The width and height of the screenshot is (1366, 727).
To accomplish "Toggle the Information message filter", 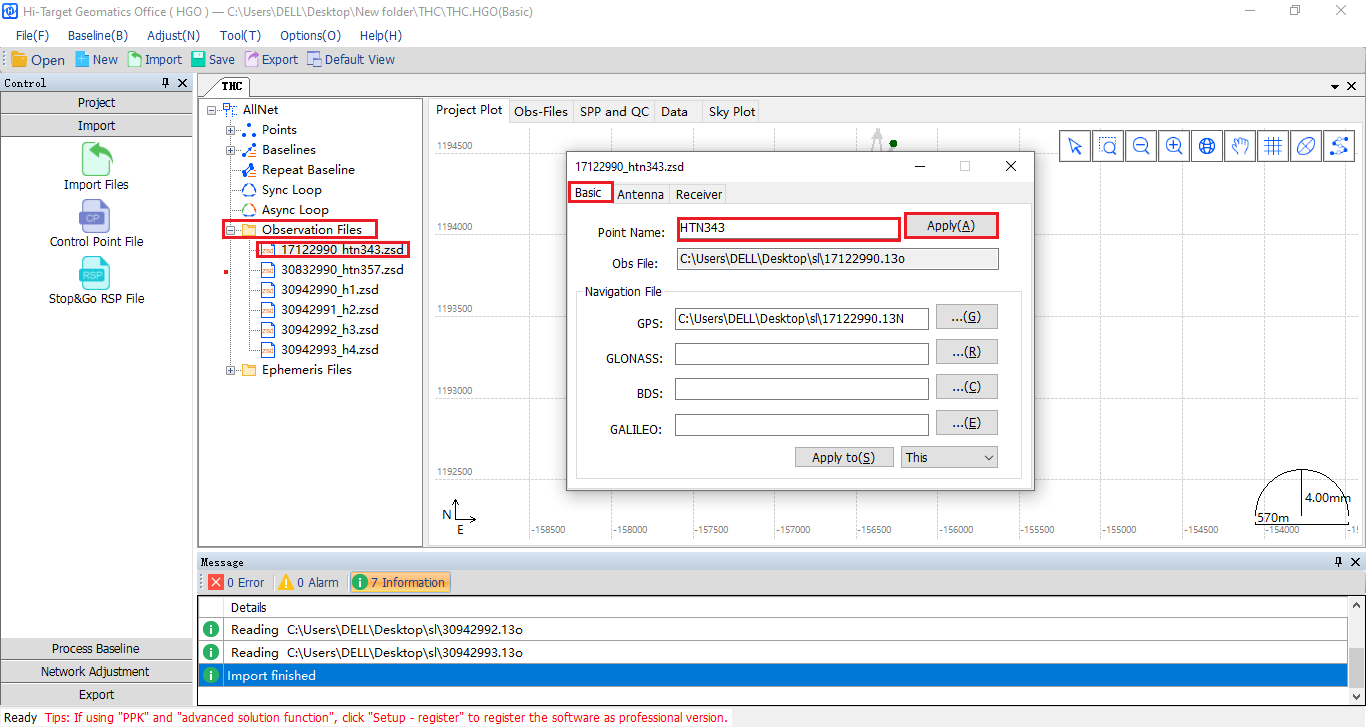I will pos(399,582).
